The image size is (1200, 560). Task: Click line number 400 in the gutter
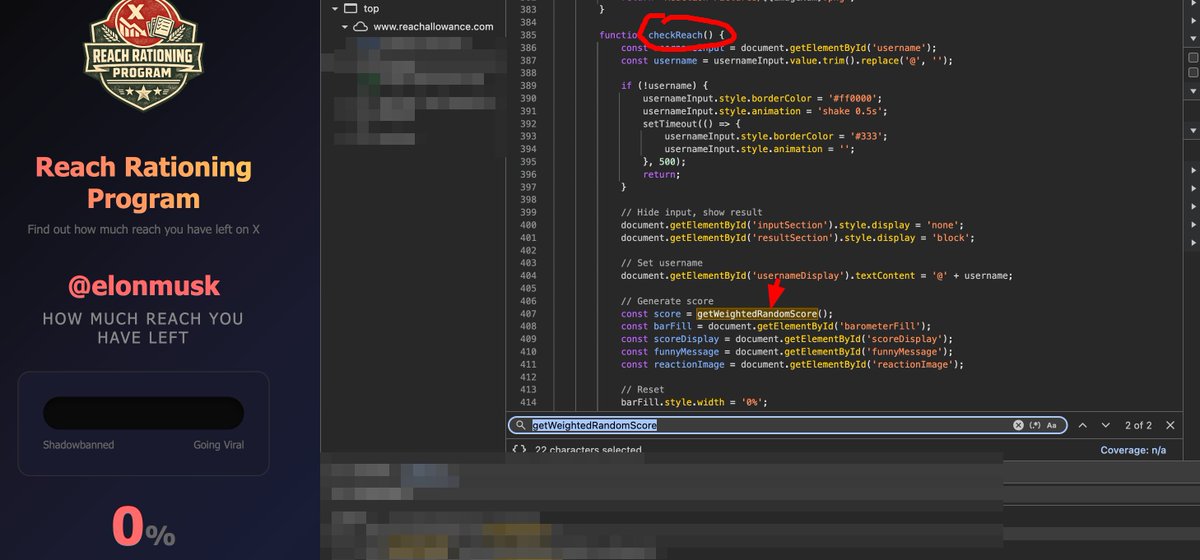pyautogui.click(x=528, y=225)
